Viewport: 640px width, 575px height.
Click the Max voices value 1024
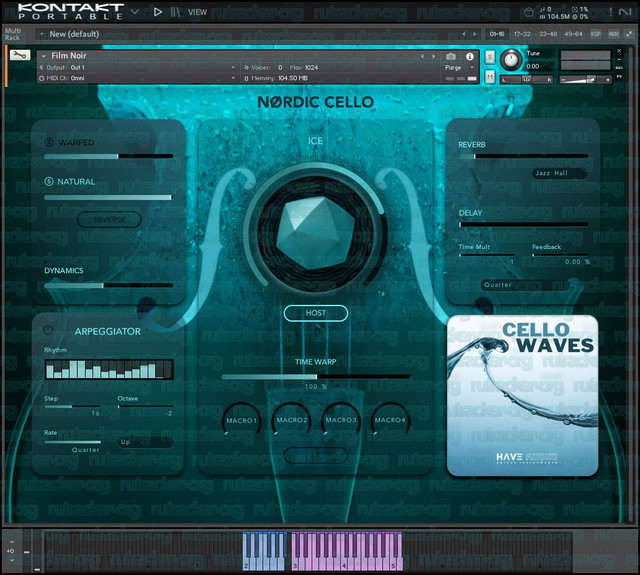tap(311, 67)
